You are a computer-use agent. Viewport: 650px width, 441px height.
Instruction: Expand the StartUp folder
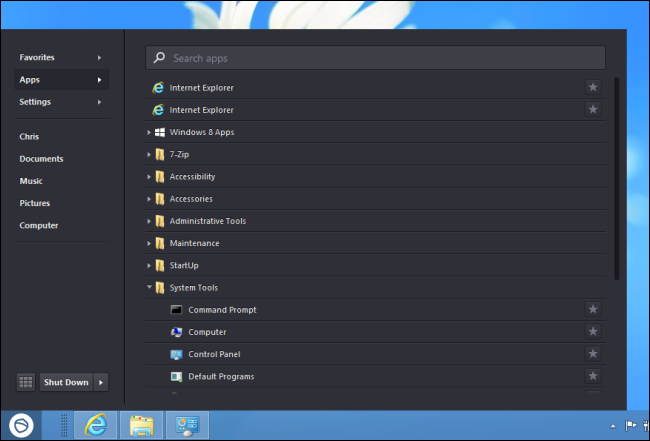(149, 265)
